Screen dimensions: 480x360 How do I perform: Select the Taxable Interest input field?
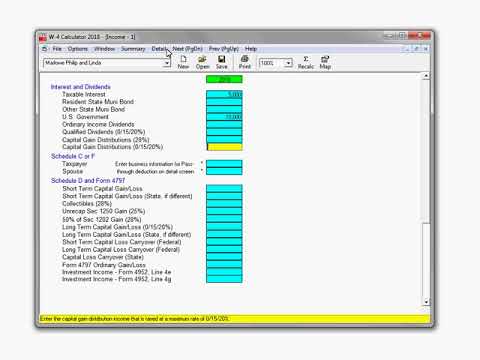coord(224,94)
